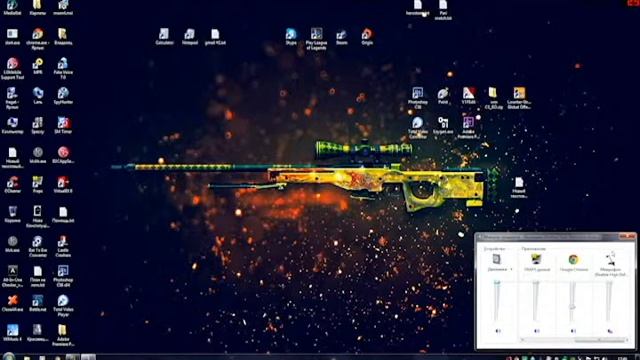640x360 pixels.
Task: Open the MediaGet desktop shortcut
Action: click(12, 6)
